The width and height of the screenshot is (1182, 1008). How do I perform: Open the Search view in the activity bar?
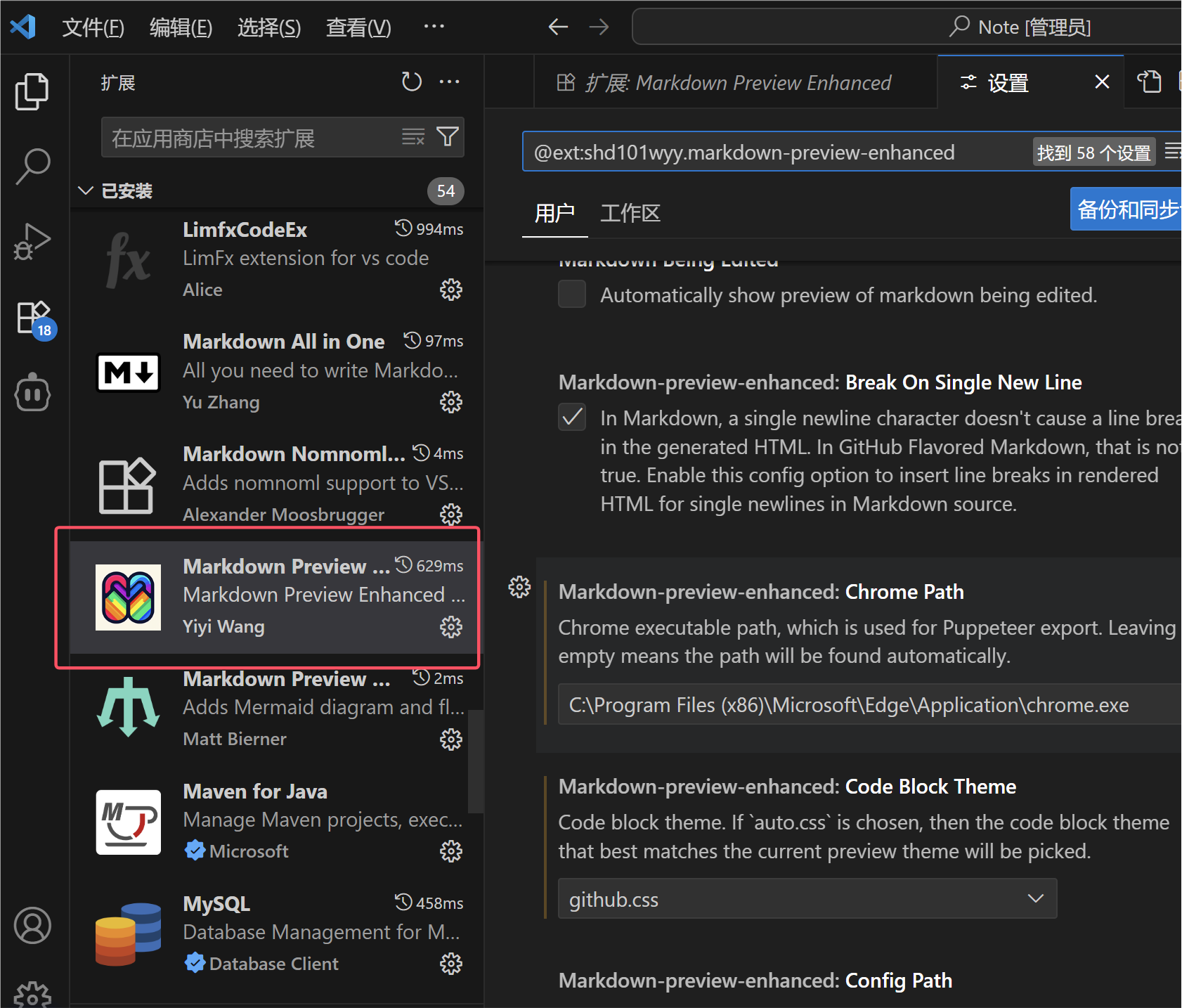[x=32, y=167]
